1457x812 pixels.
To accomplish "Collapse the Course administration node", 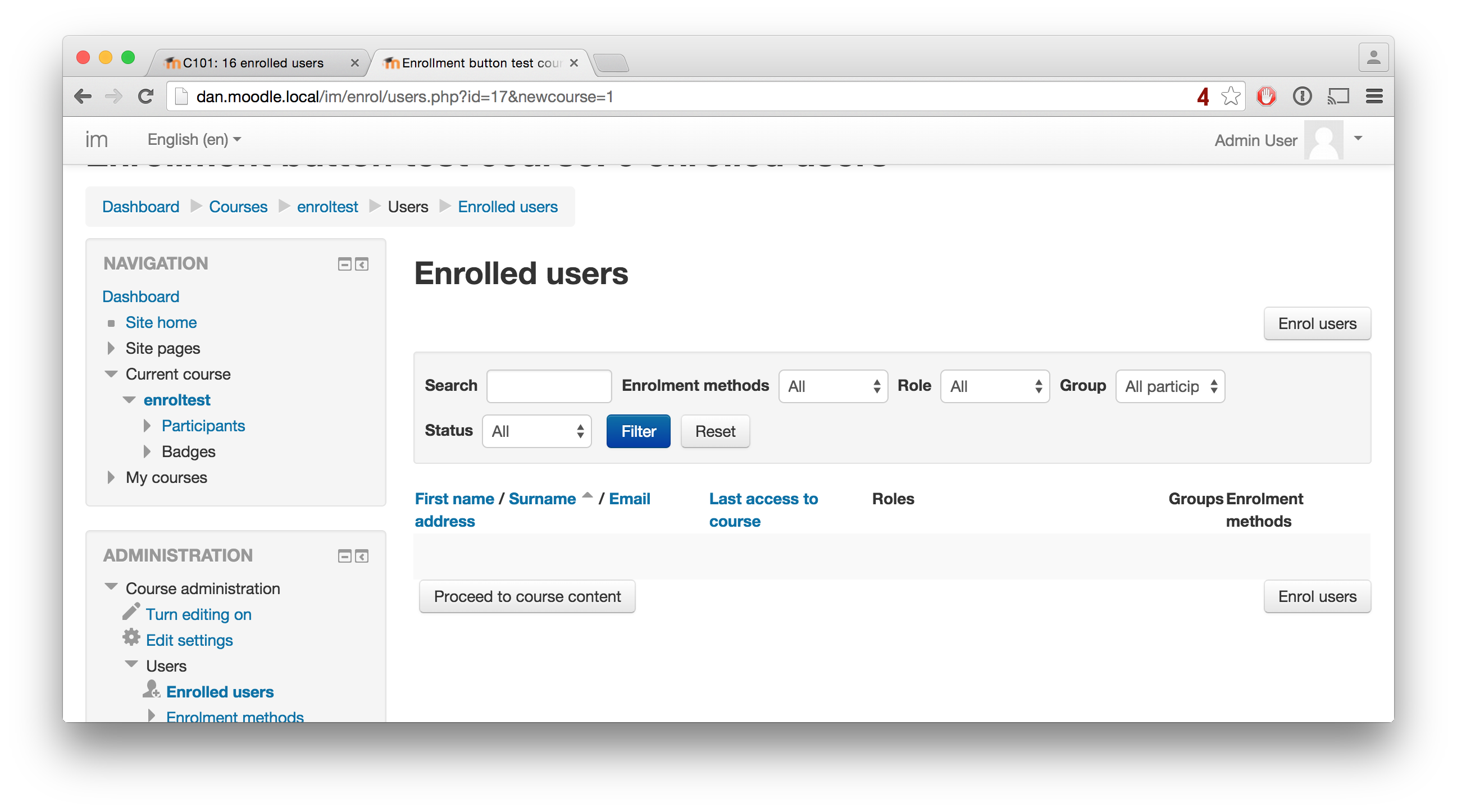I will point(111,586).
